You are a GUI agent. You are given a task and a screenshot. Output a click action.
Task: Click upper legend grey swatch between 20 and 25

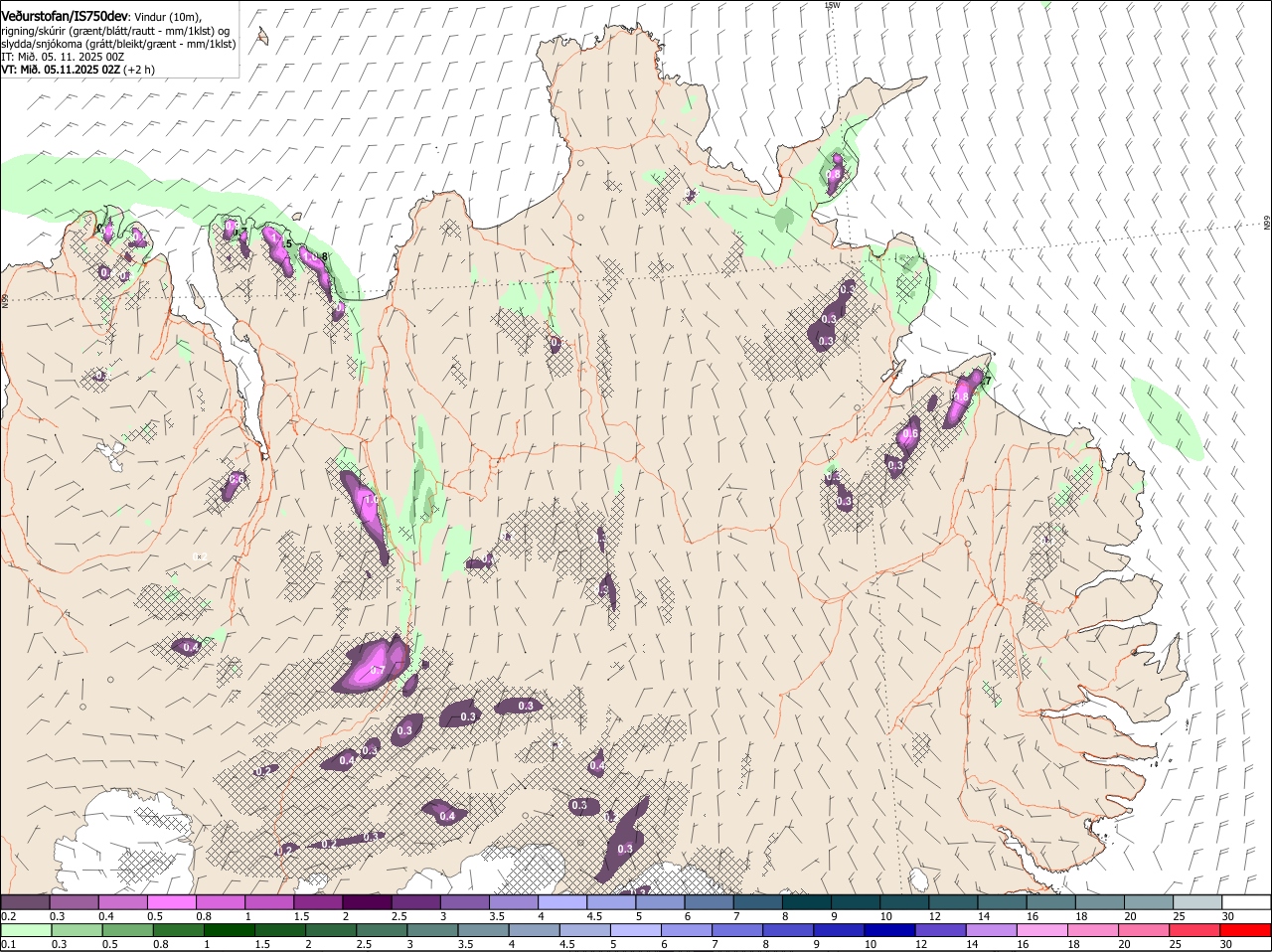click(1148, 902)
